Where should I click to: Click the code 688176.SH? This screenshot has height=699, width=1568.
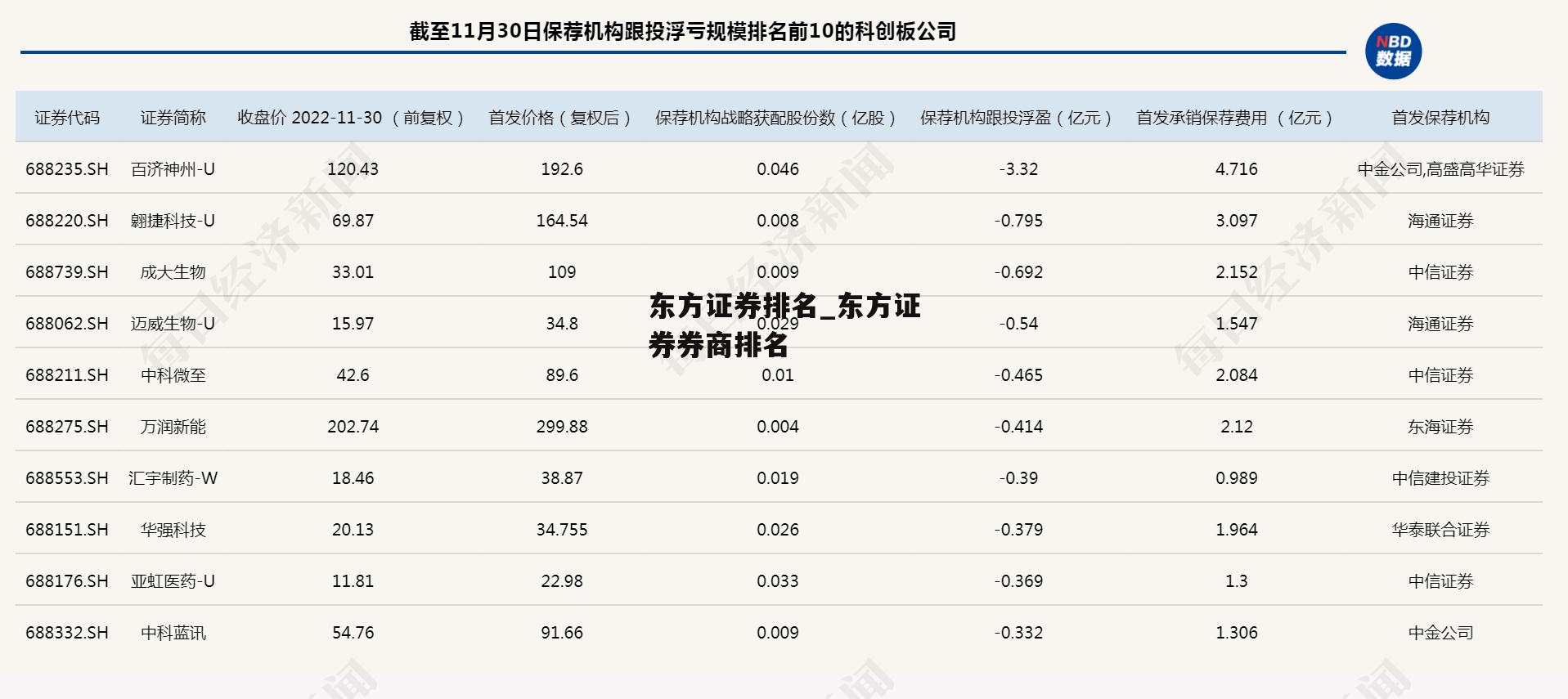[x=67, y=581]
